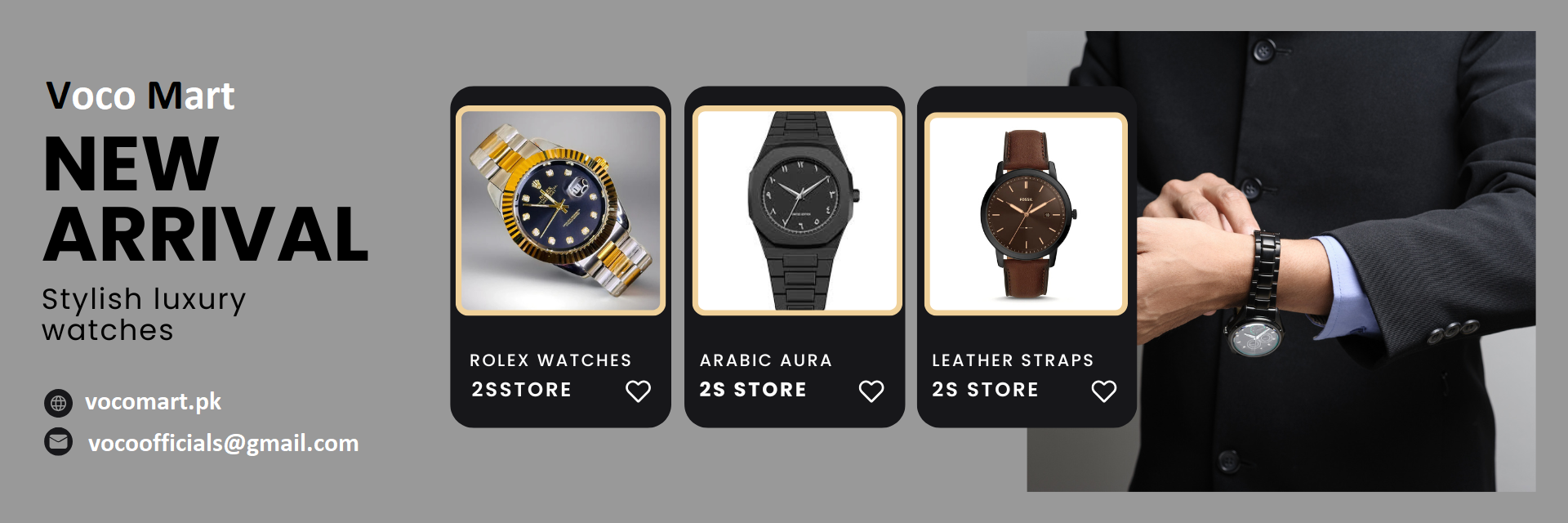Open the vocomart.pk website link

[153, 402]
